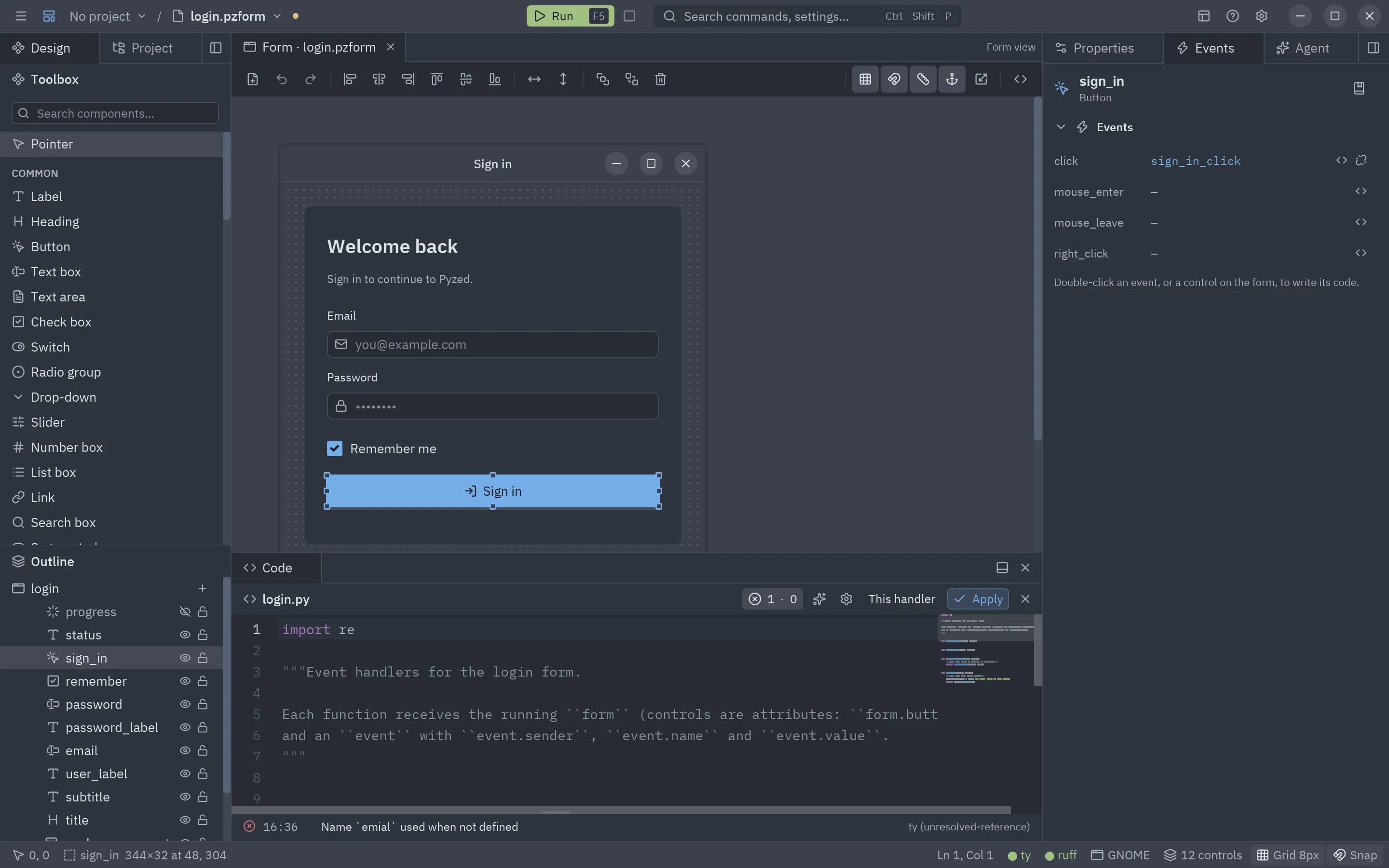Click the Run button
This screenshot has width=1389, height=868.
pos(570,16)
